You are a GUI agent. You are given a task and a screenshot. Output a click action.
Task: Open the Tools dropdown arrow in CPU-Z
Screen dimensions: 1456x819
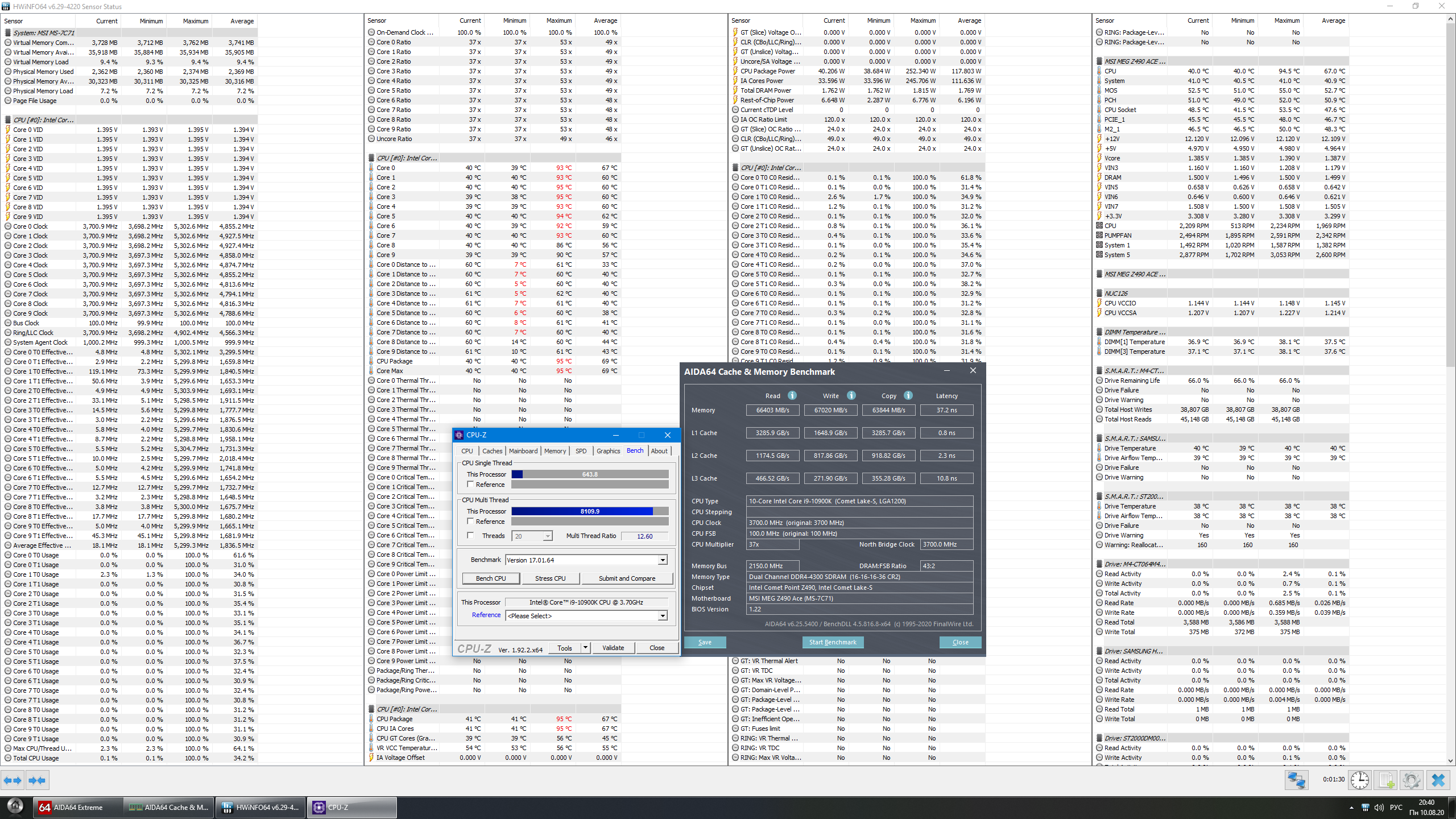point(585,648)
